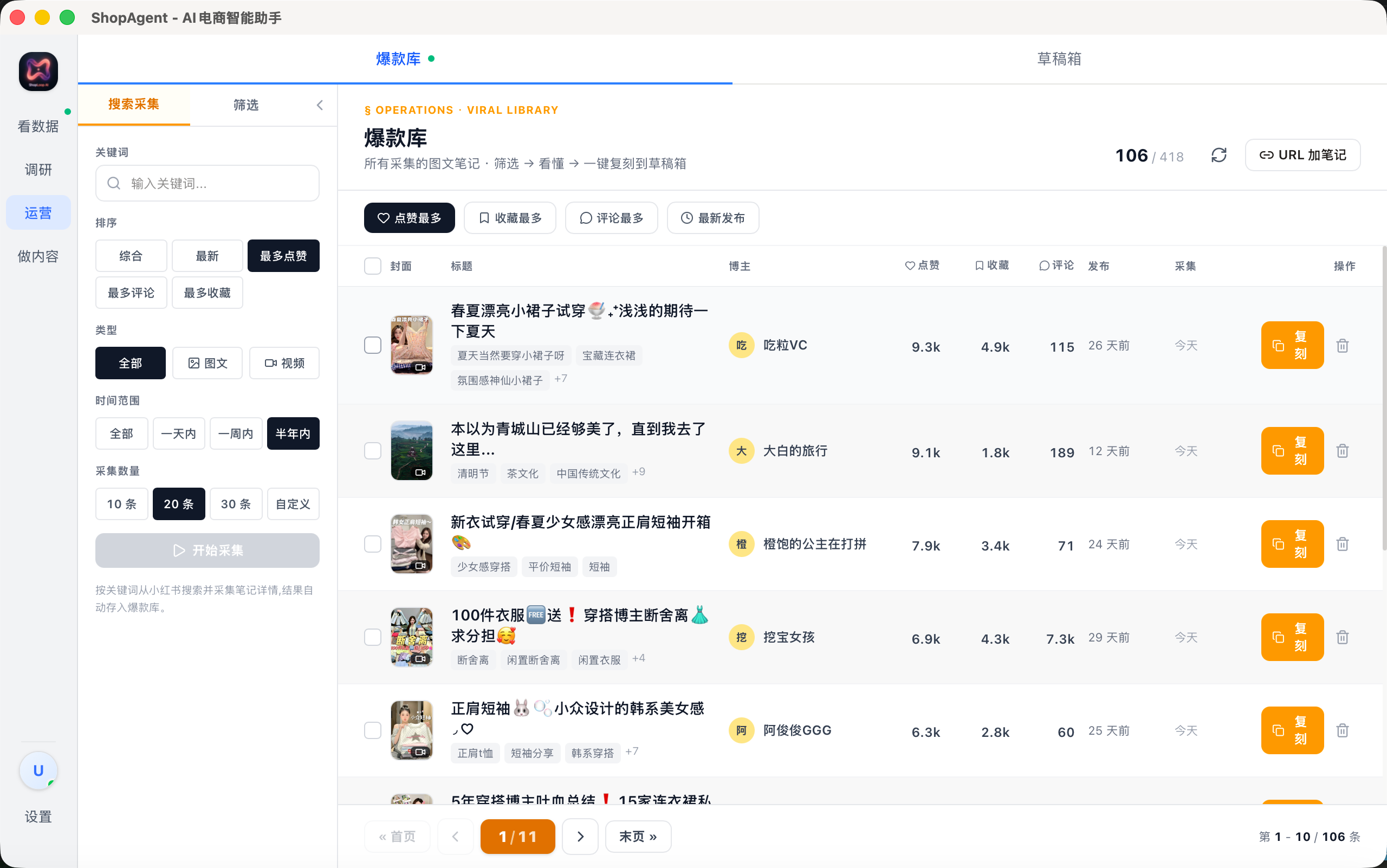Image resolution: width=1387 pixels, height=868 pixels.
Task: Collapse the search panel with the chevron
Action: [320, 105]
